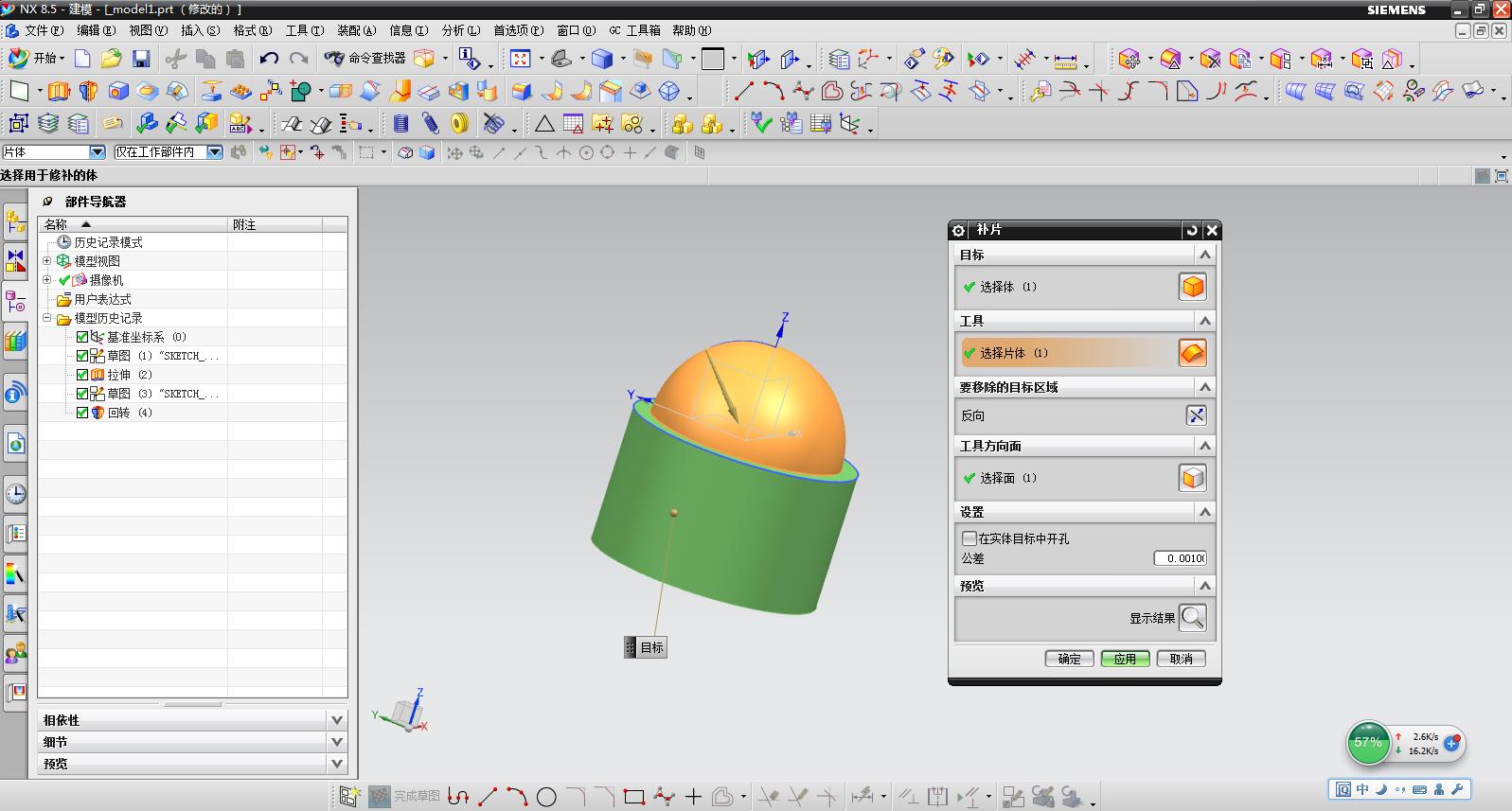Click the Measure Distance ruler icon
The image size is (1512, 811).
tap(1066, 60)
